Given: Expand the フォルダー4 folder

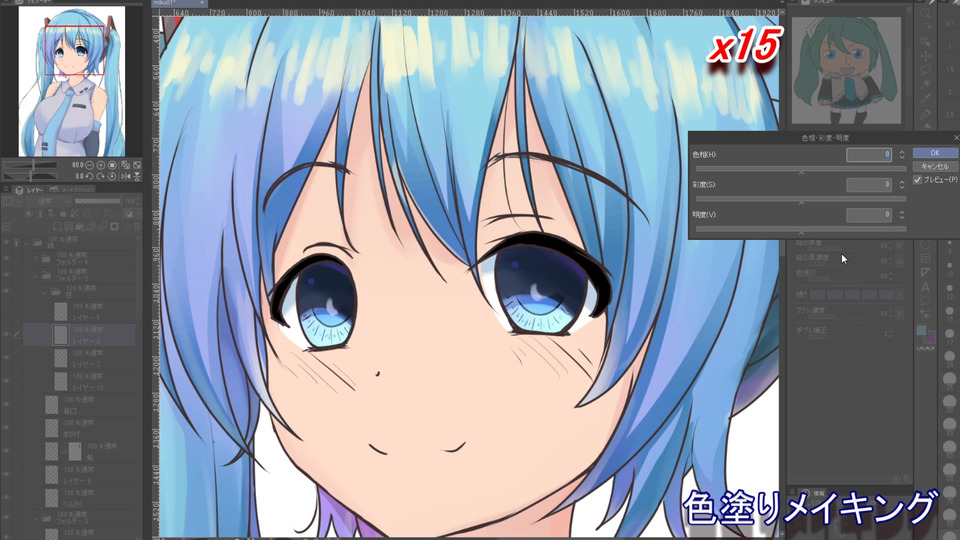Looking at the screenshot, I should click(37, 259).
